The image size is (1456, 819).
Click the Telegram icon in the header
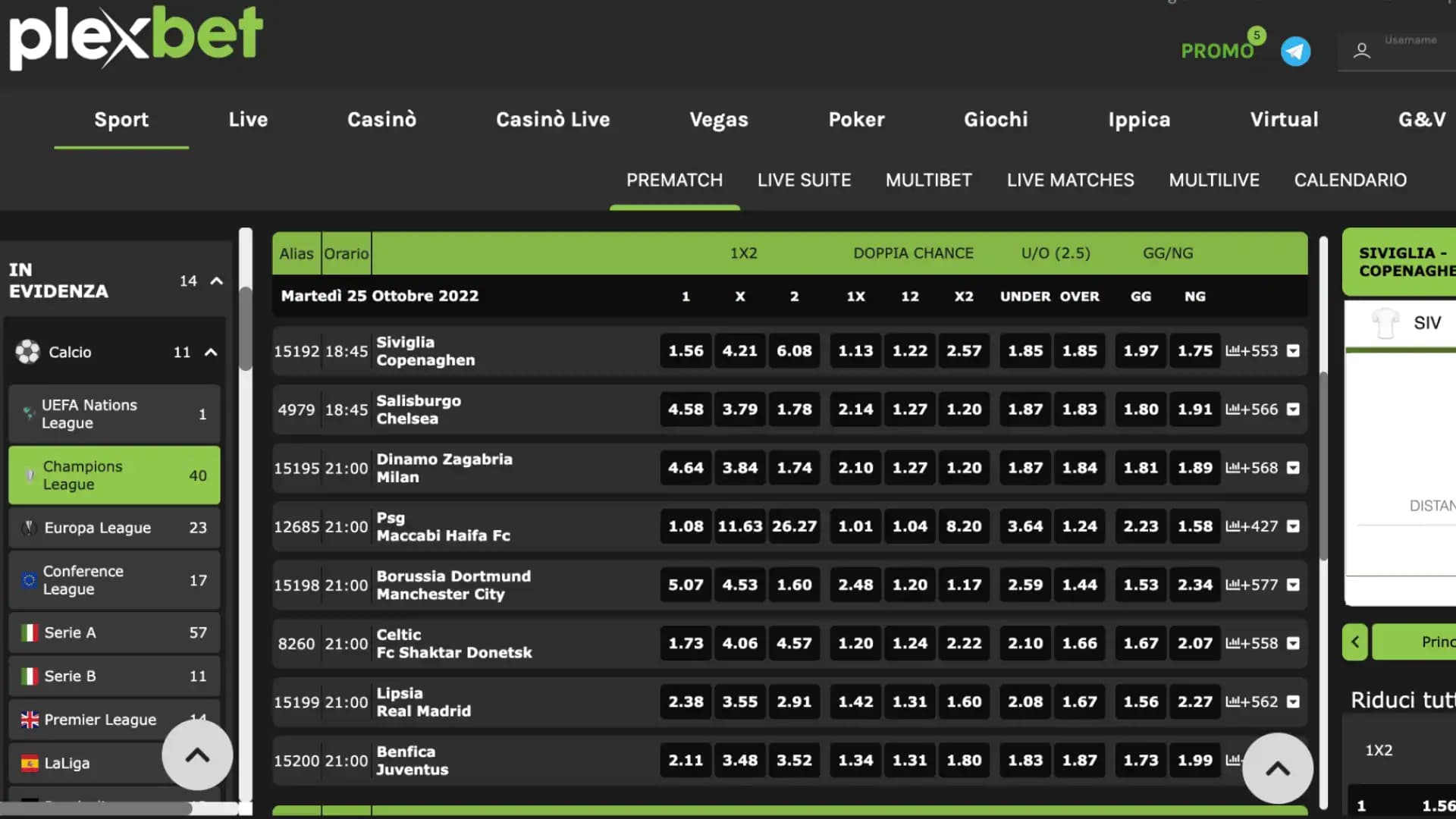point(1296,51)
